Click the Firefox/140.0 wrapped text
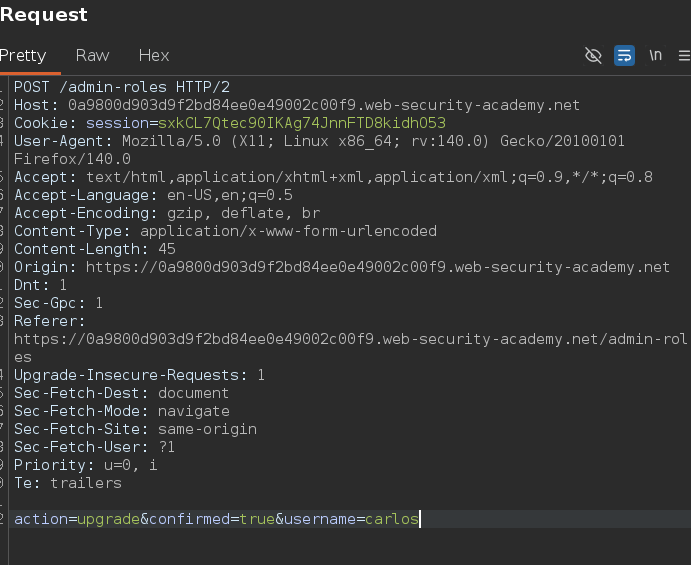691x565 pixels. click(72, 159)
